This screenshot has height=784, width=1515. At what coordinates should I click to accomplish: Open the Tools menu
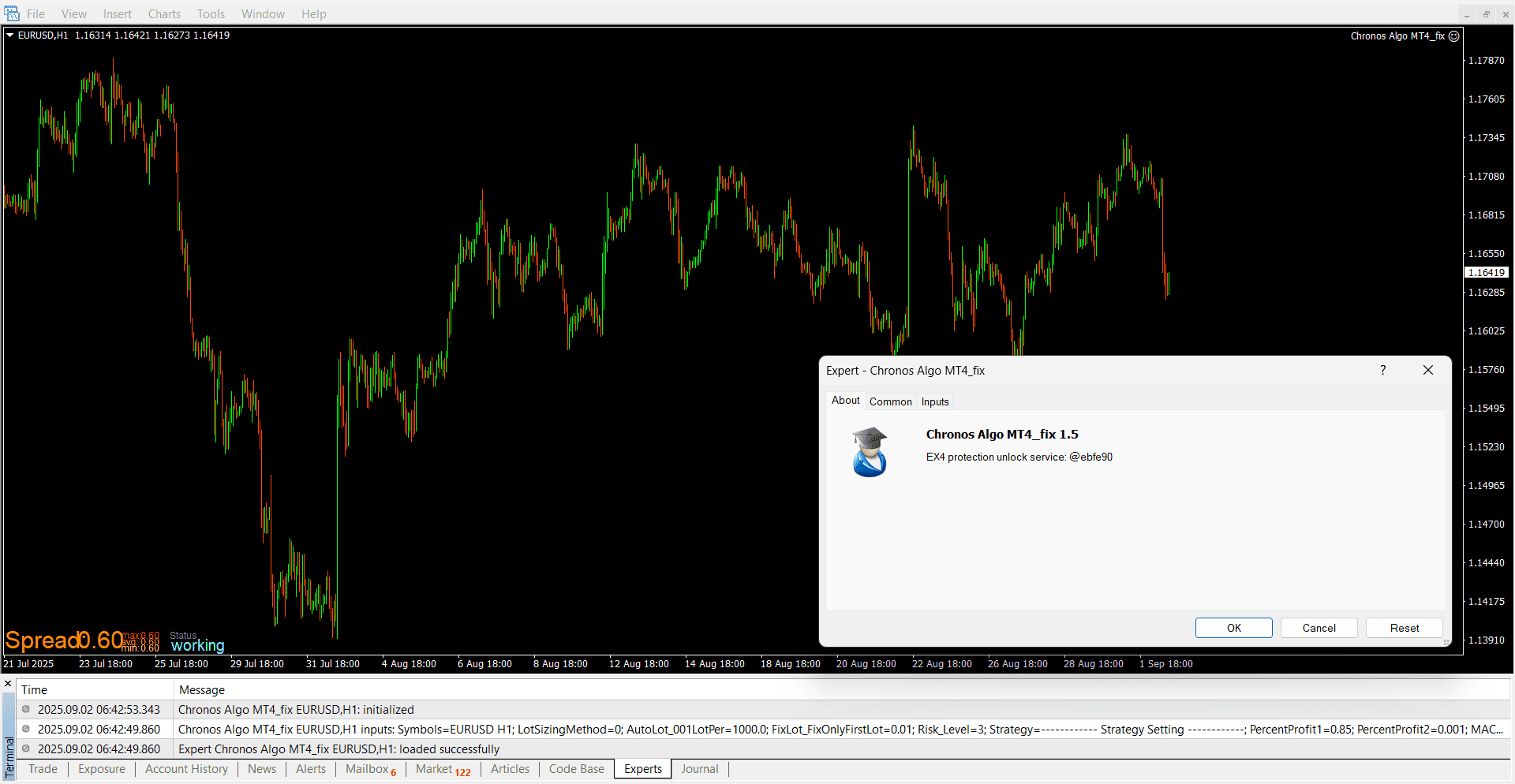click(211, 14)
